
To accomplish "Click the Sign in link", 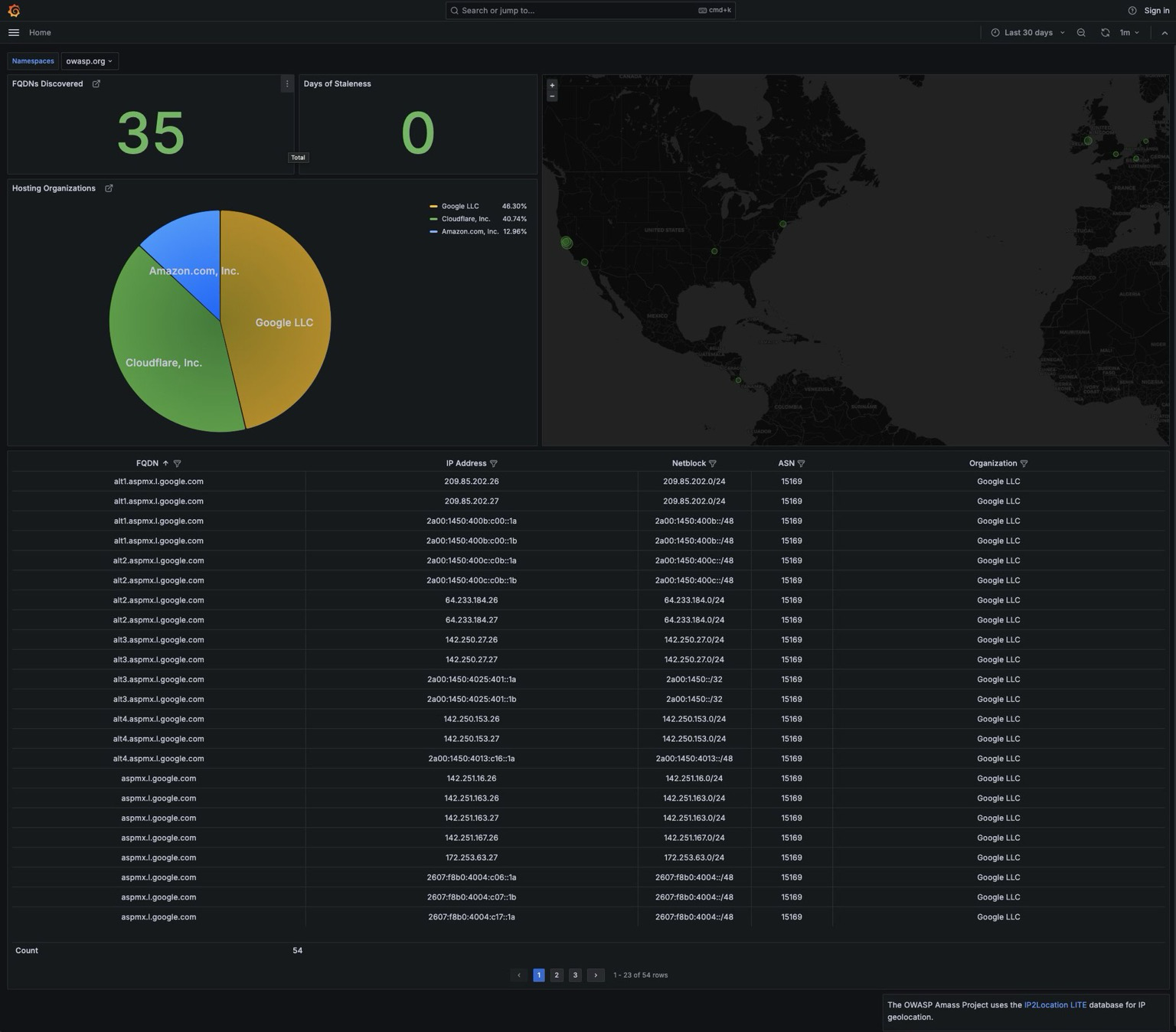I will tap(1156, 11).
